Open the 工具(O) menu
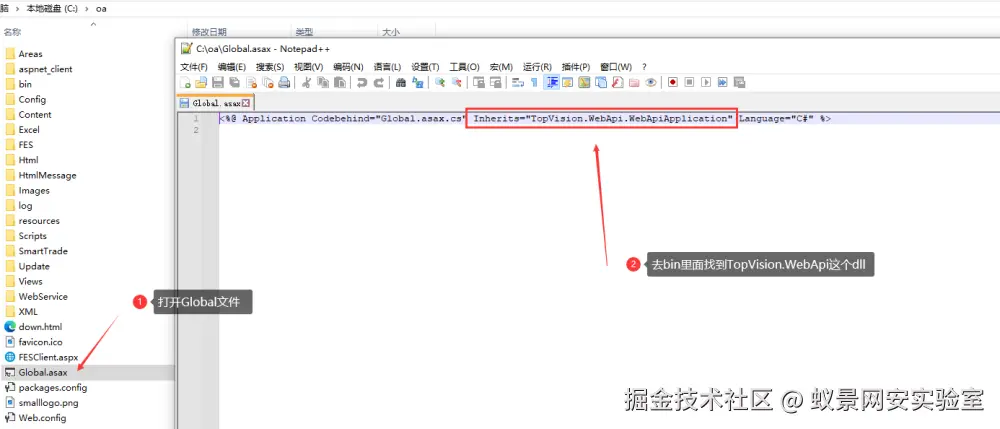Screen dimensions: 1000x429 [464, 67]
